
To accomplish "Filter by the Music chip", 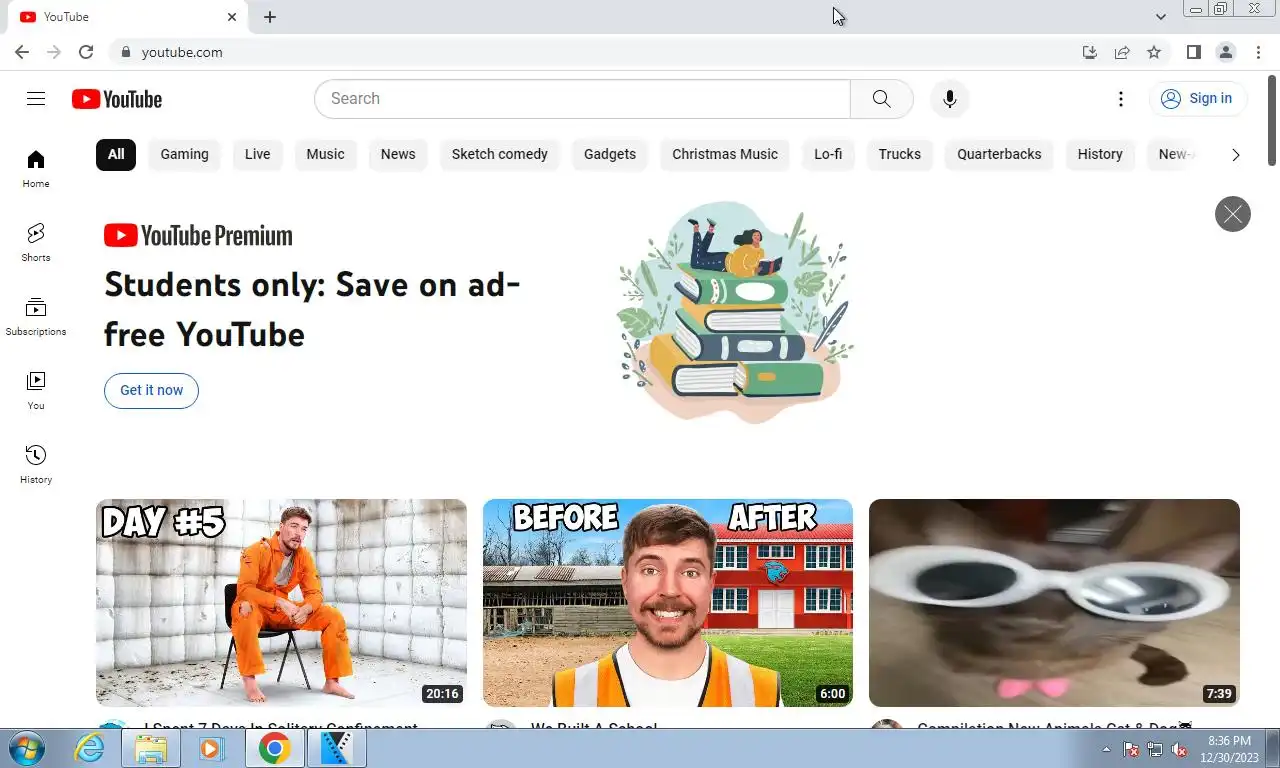I will coord(325,154).
